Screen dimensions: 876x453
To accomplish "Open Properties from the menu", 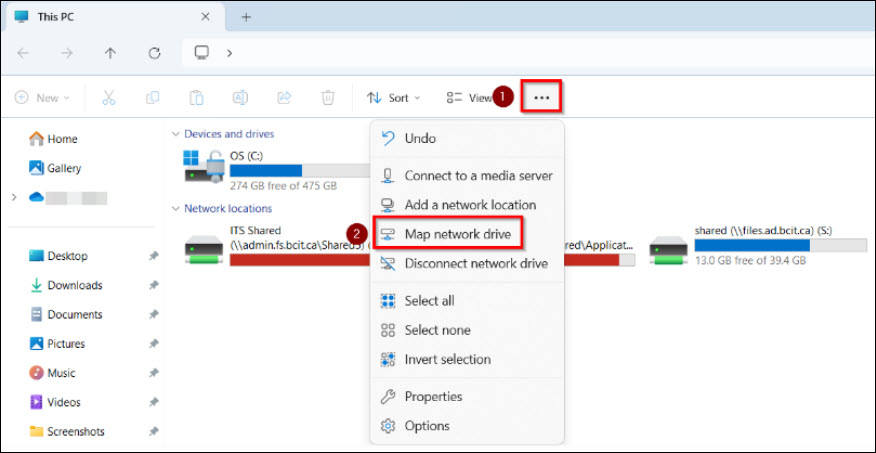I will pyautogui.click(x=466, y=397).
